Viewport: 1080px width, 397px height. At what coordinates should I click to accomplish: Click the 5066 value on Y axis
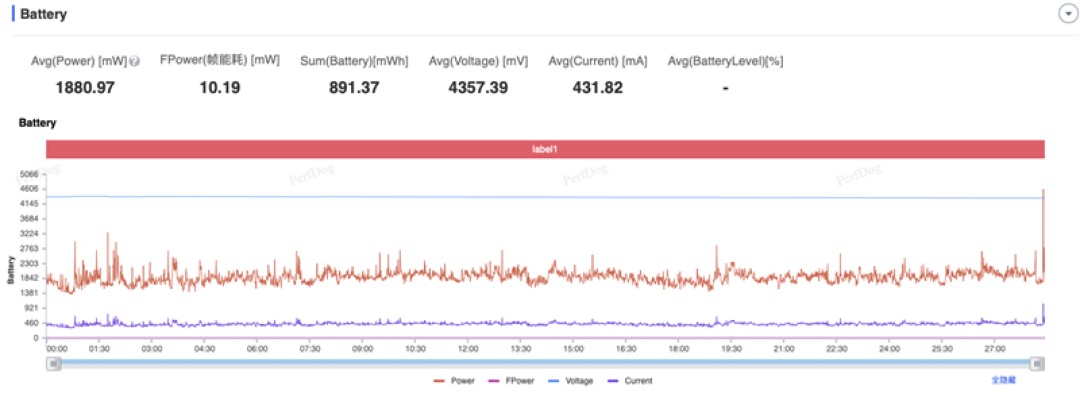point(30,174)
